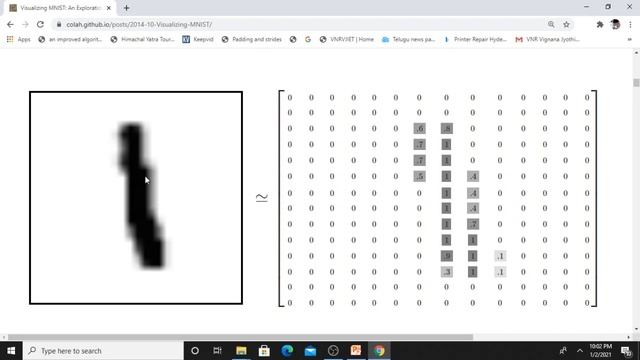Click the matrix cell showing .9
The width and height of the screenshot is (640, 360).
coord(447,256)
